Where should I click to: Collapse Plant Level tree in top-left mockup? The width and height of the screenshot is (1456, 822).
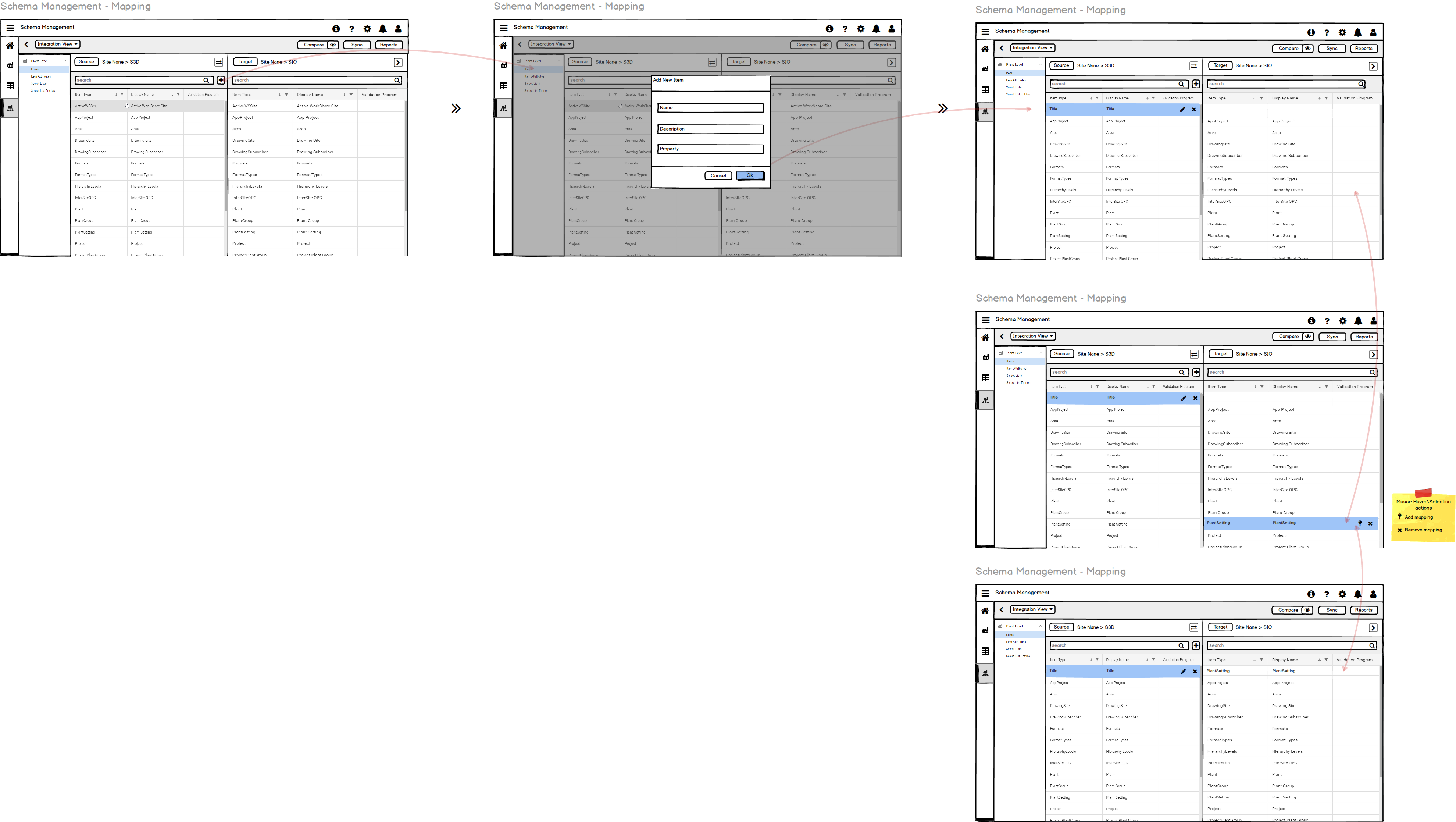click(x=65, y=61)
